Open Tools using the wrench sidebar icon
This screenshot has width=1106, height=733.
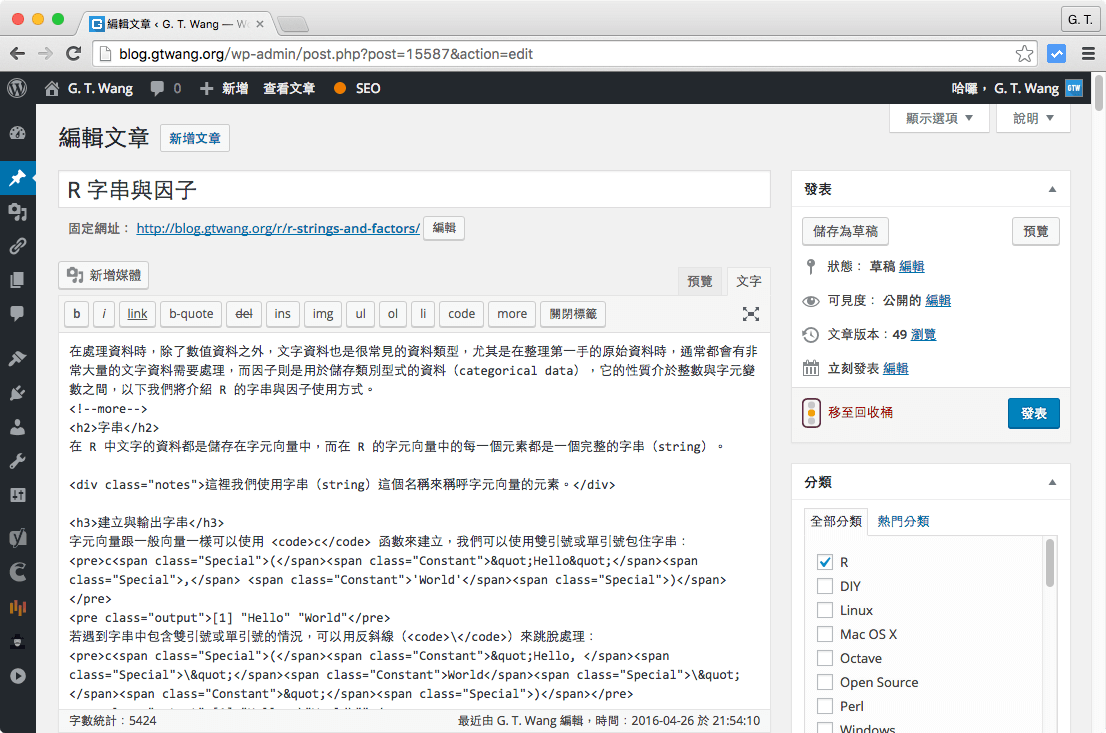pyautogui.click(x=17, y=462)
